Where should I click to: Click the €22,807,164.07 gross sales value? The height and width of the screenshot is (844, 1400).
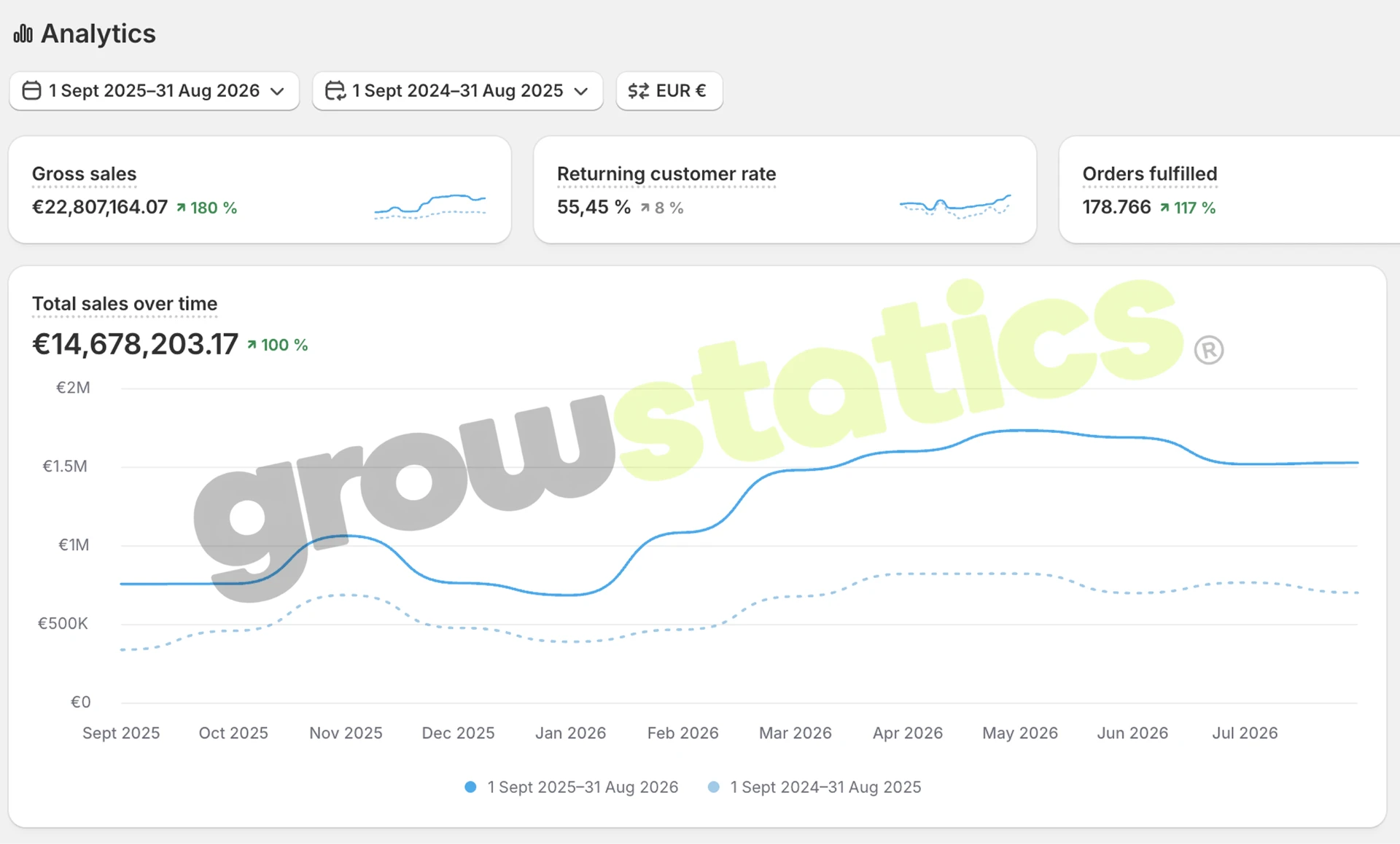click(x=100, y=207)
